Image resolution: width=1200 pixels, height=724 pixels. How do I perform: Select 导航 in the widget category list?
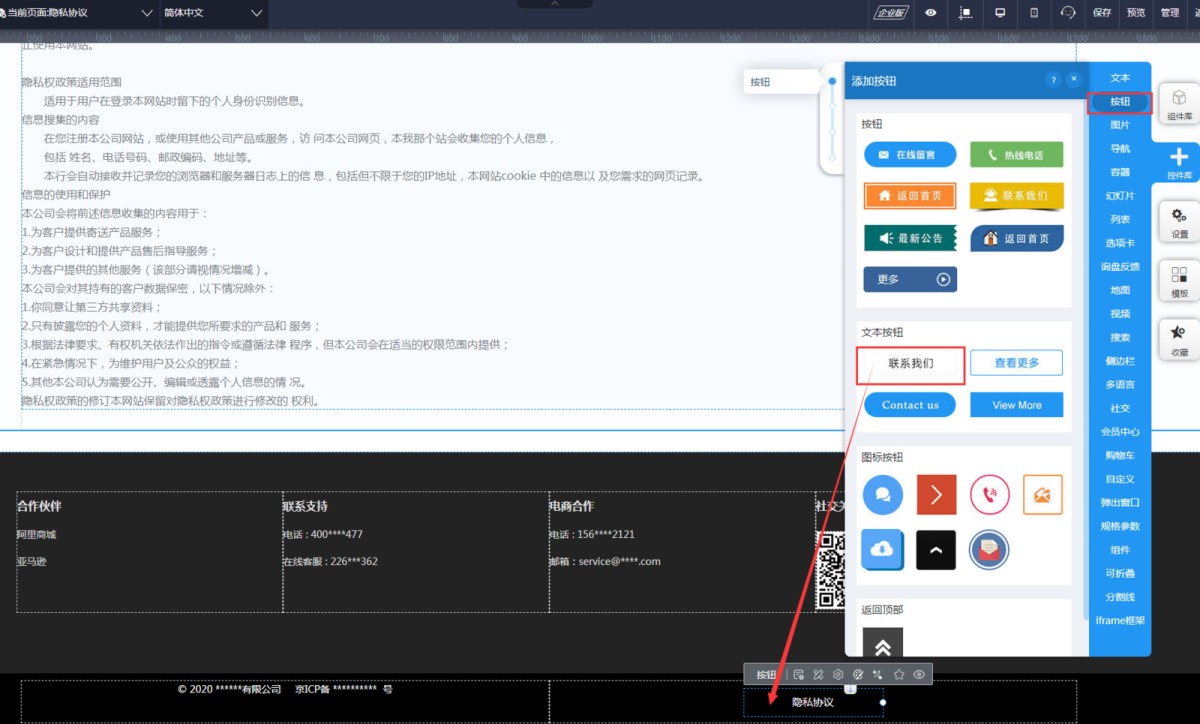pos(1120,149)
